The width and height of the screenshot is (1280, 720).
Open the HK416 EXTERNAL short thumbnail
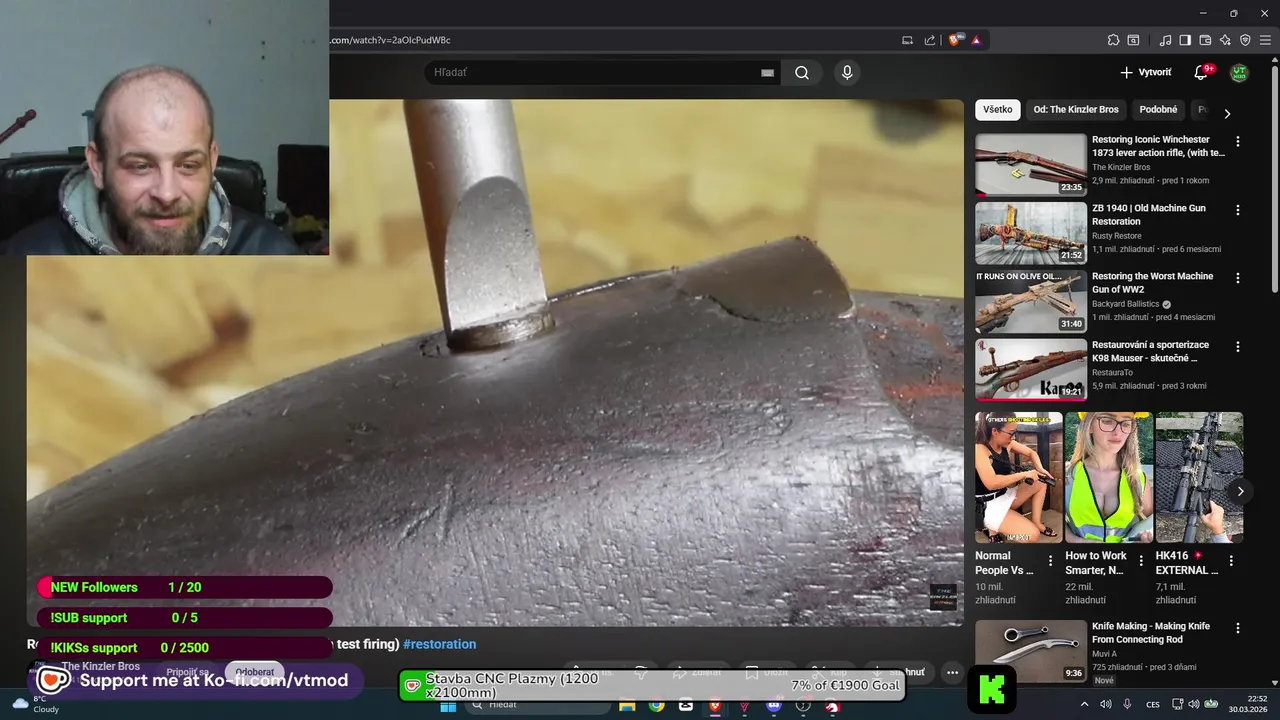(1199, 477)
